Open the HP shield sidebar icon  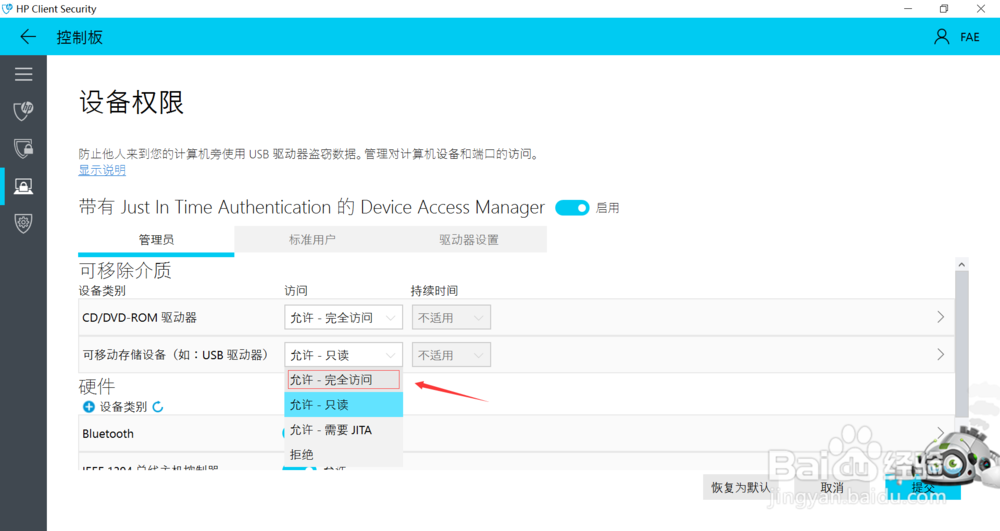point(24,111)
